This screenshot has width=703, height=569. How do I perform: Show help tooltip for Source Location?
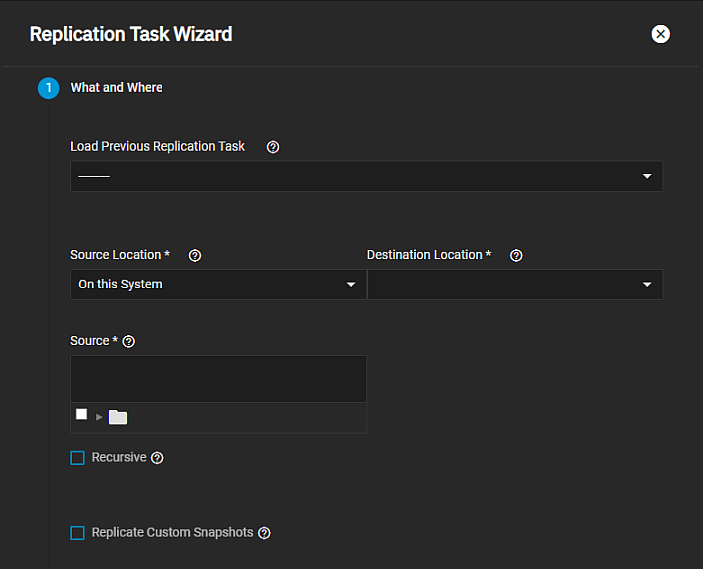point(195,256)
